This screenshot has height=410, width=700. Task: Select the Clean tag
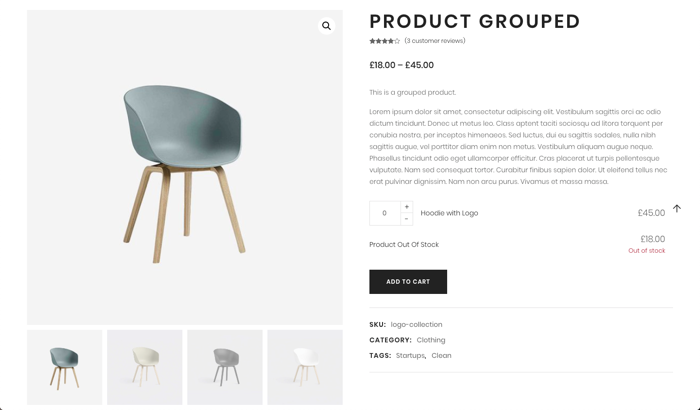(x=441, y=356)
